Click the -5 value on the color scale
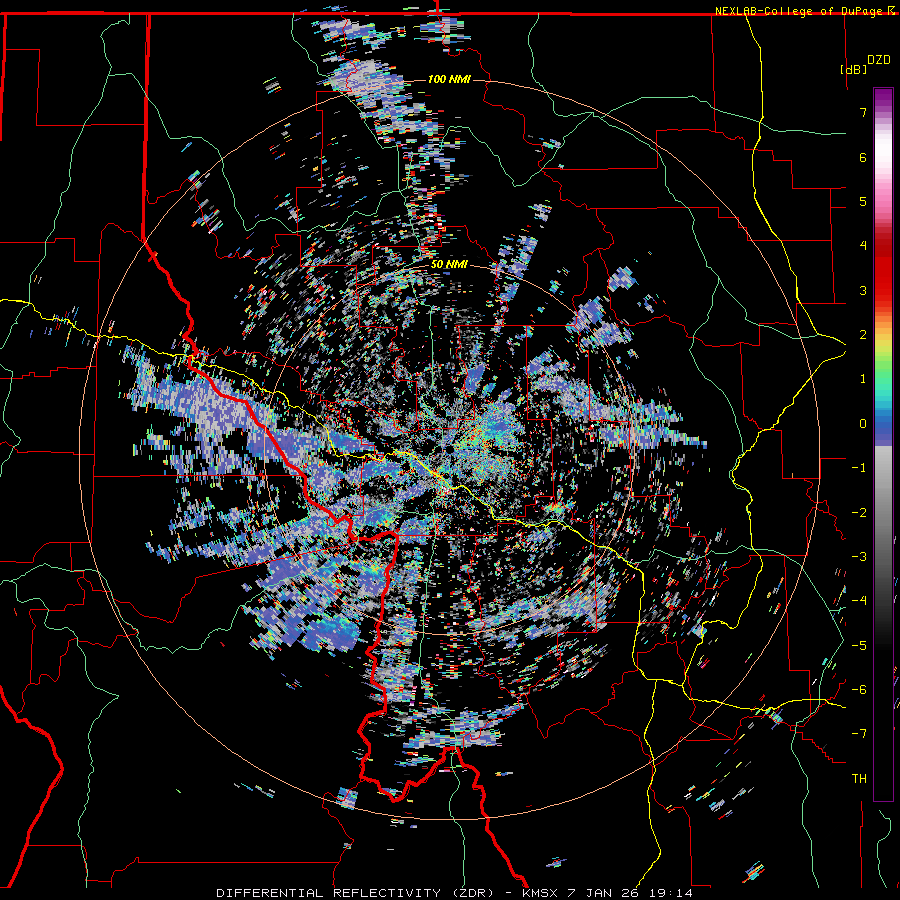 (x=859, y=646)
